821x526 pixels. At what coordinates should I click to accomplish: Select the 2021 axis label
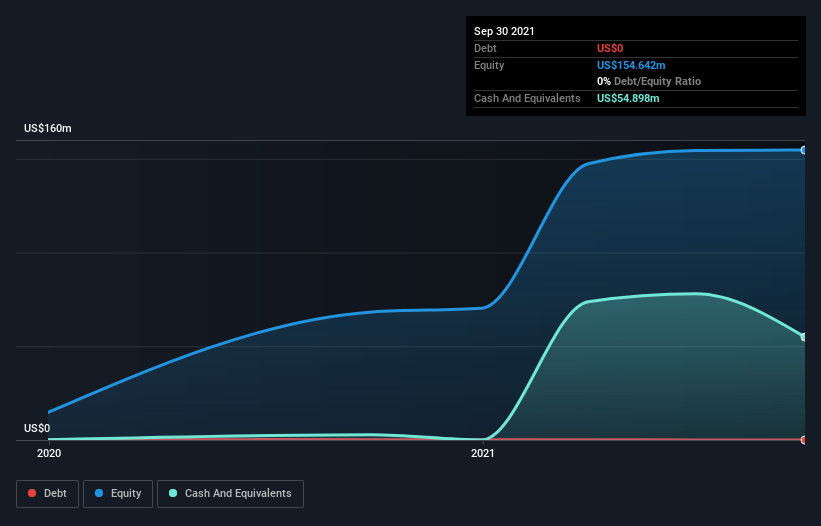click(483, 453)
